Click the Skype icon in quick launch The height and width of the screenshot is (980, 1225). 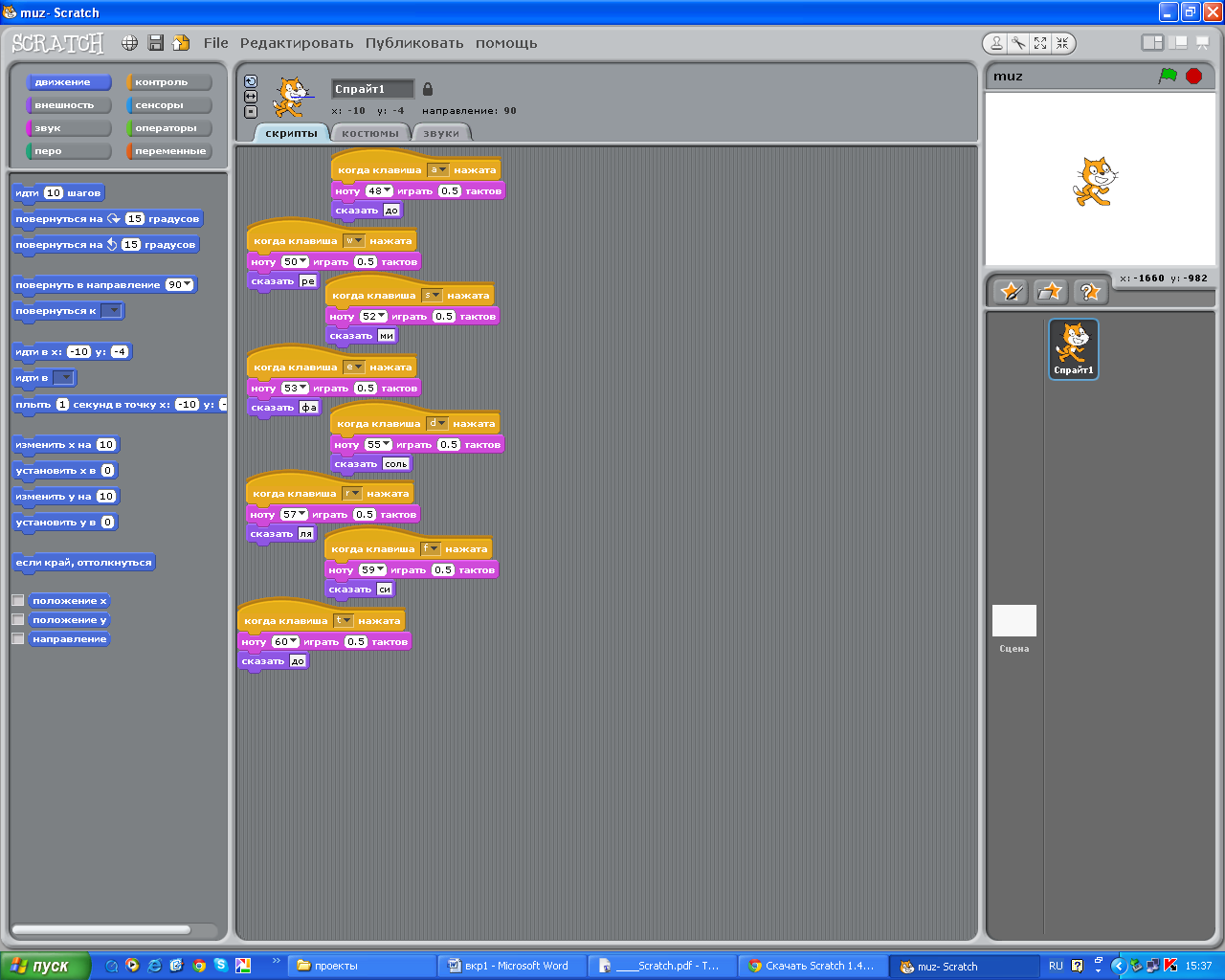[221, 966]
